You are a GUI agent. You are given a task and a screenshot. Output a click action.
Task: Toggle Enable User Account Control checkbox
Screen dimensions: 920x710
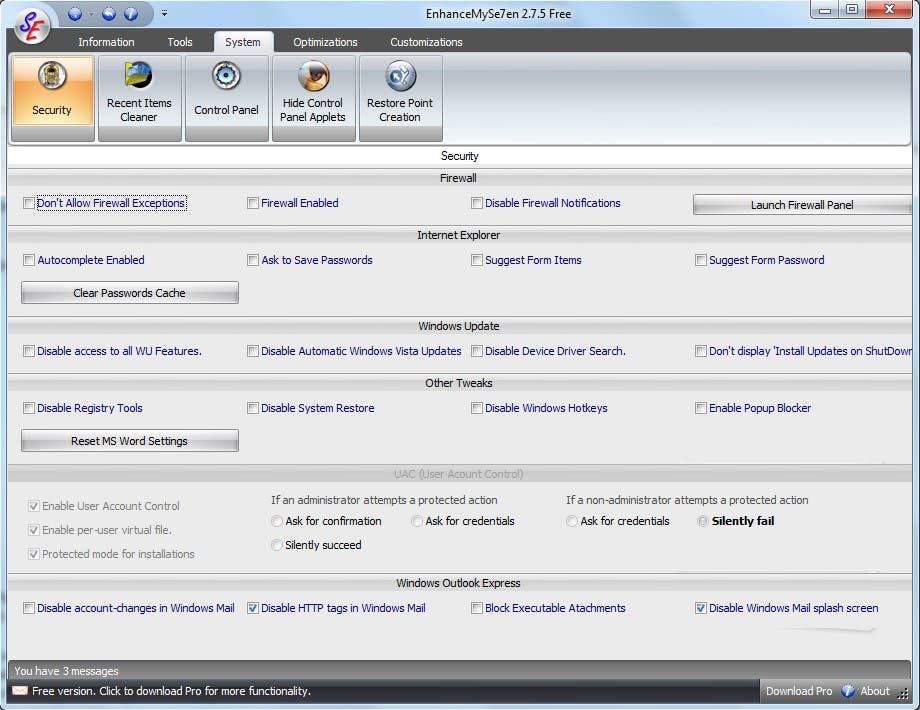(34, 506)
